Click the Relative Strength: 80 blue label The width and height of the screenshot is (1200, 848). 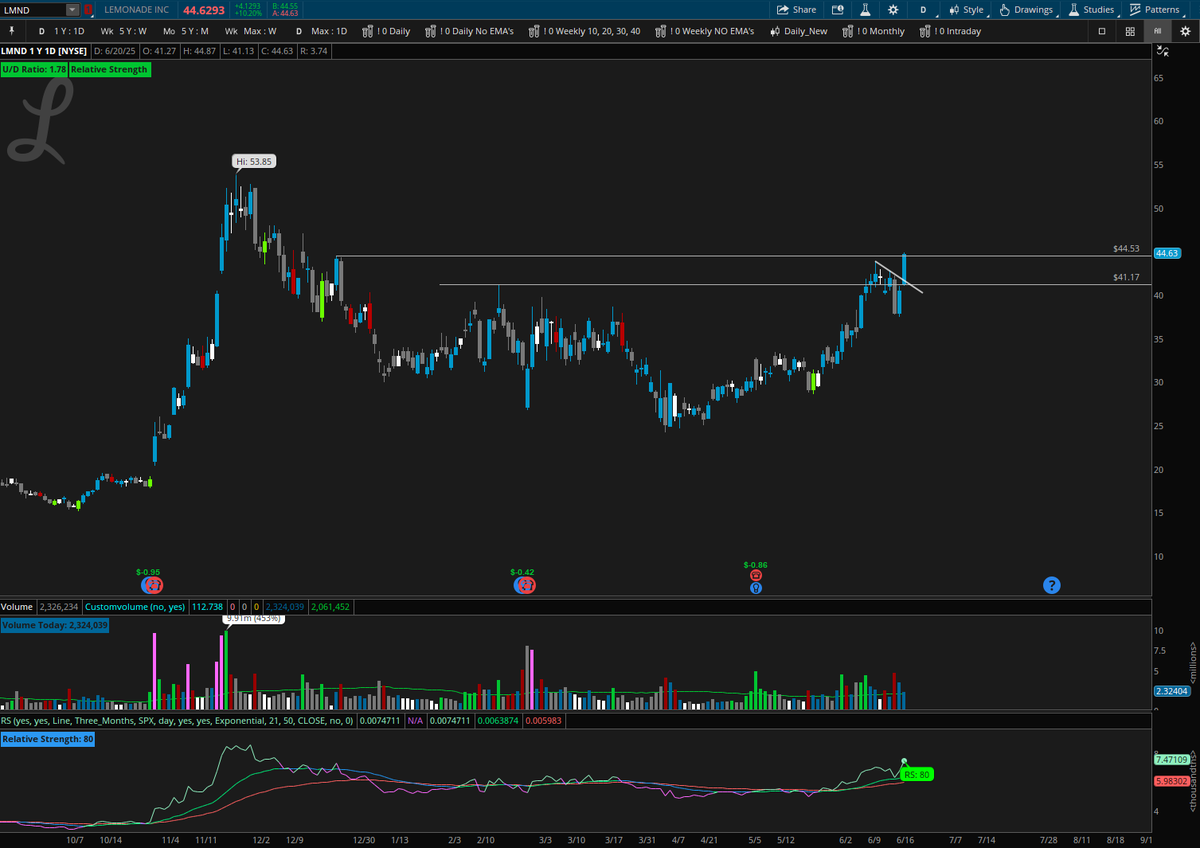[48, 739]
